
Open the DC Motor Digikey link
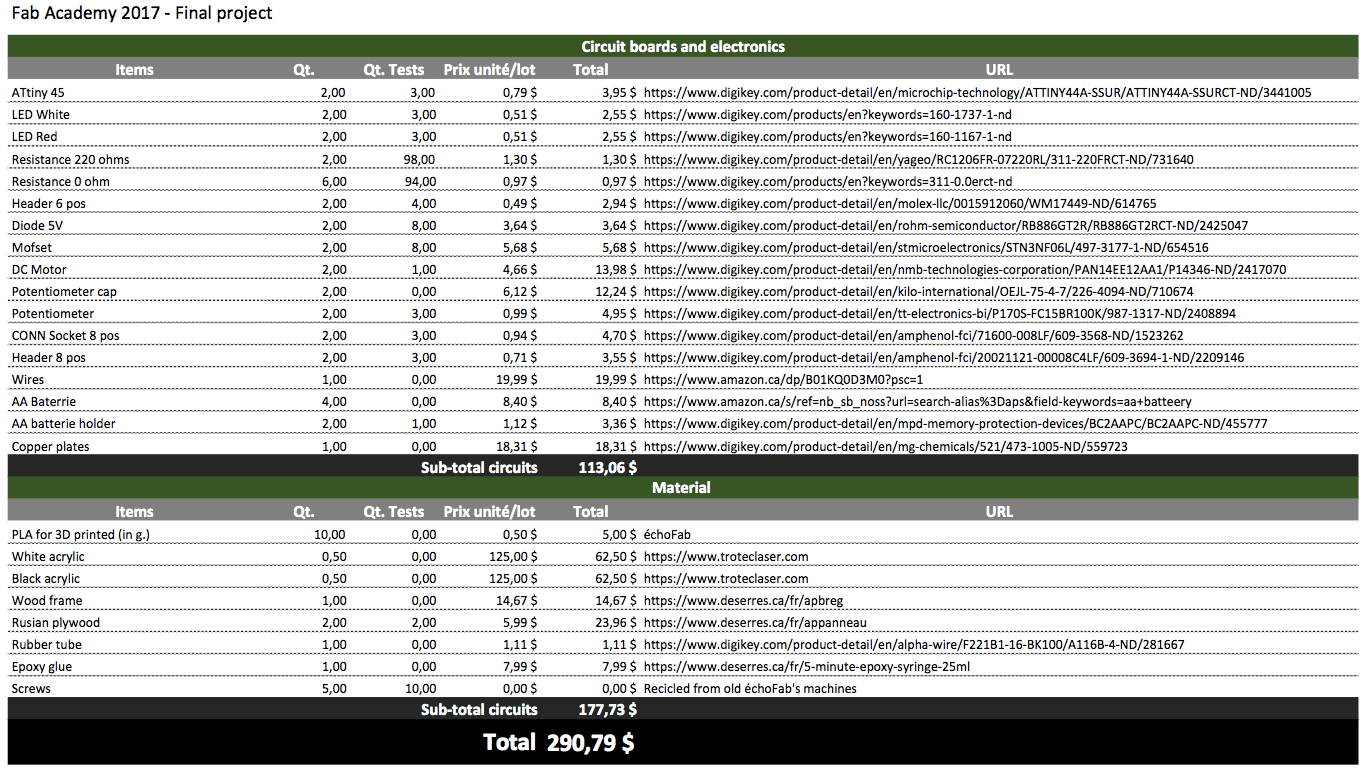(x=965, y=270)
